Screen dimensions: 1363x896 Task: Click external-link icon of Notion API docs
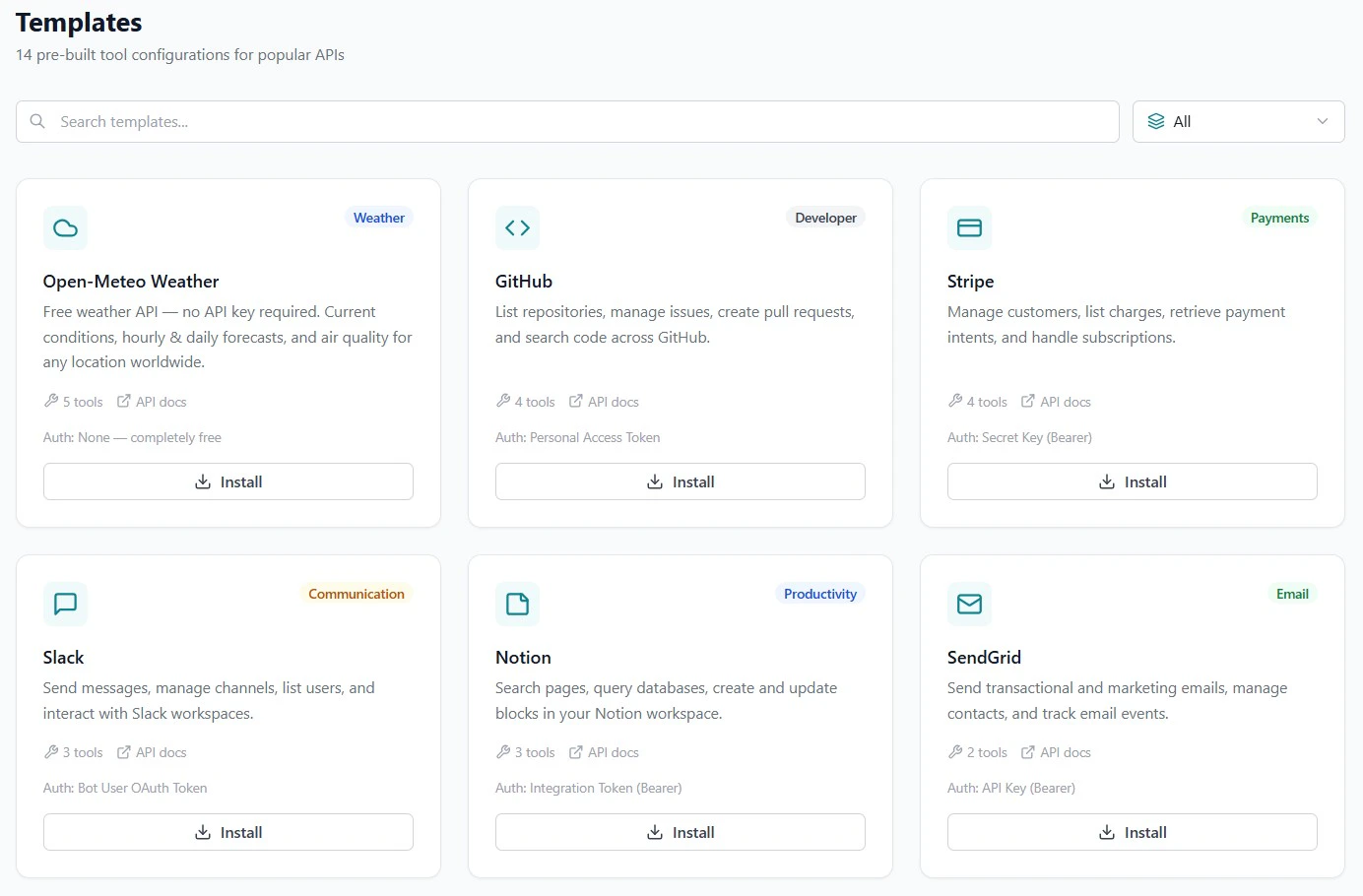[x=576, y=751]
